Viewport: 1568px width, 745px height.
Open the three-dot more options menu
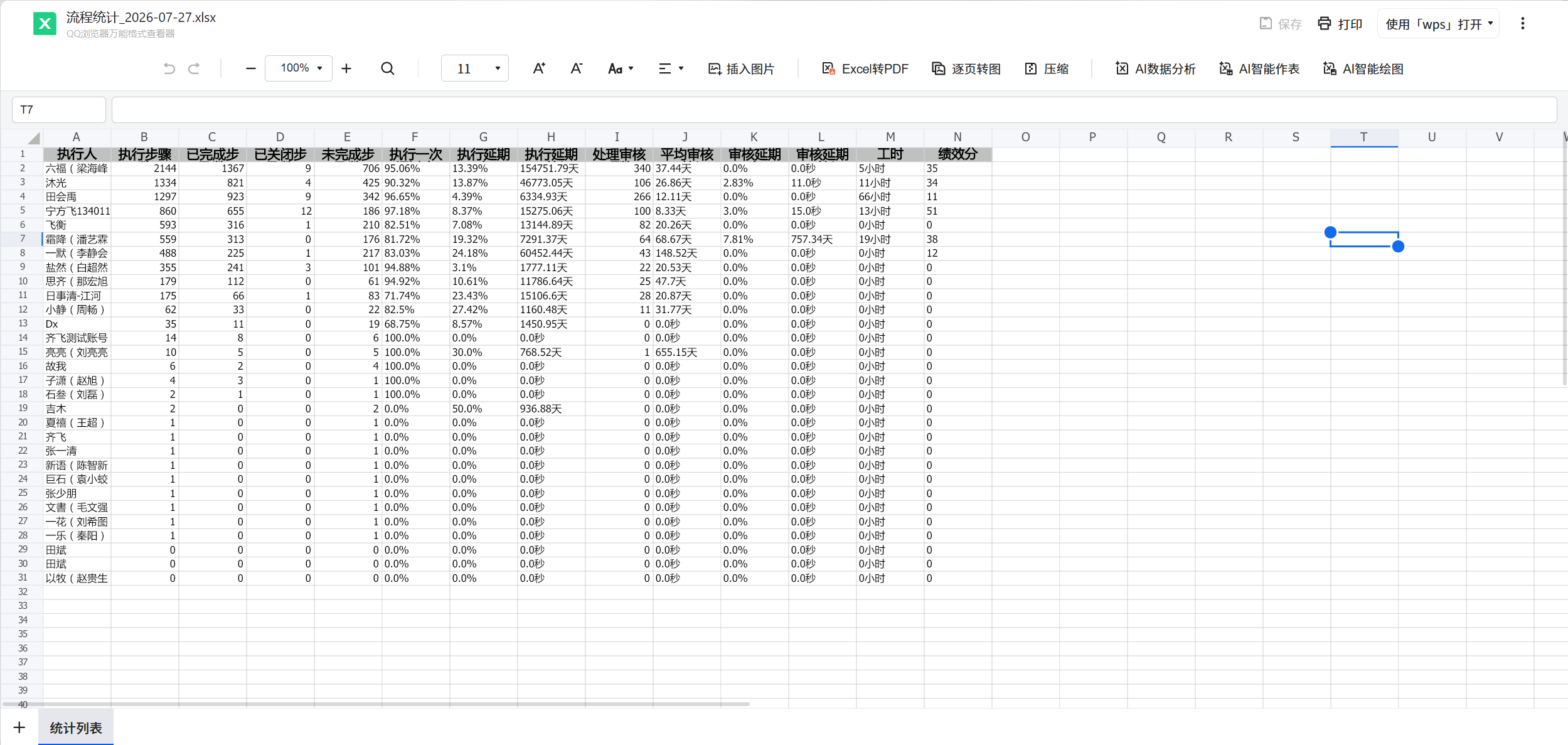[1523, 23]
